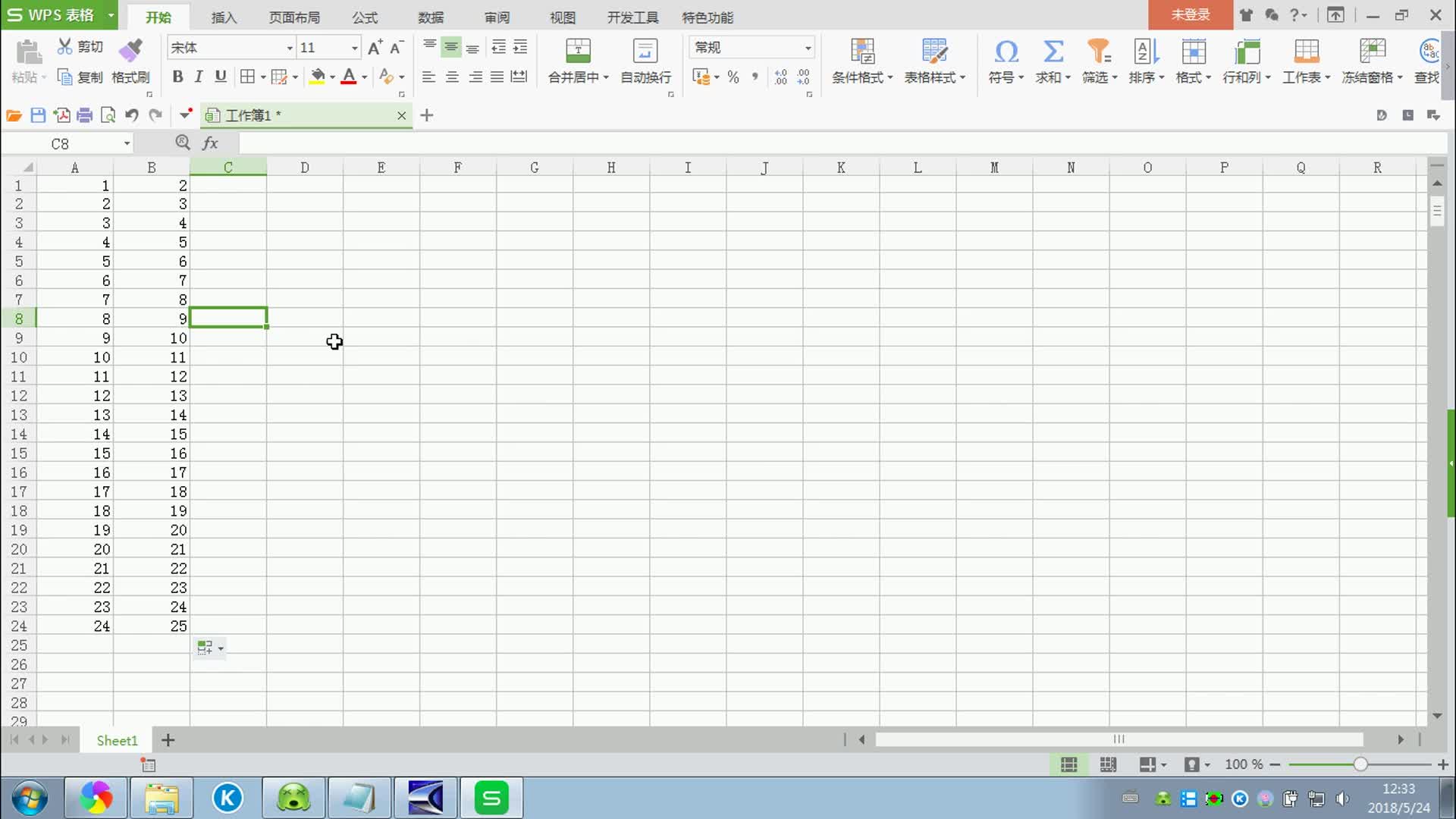Open the Conditional Formatting icon
Screen dimensions: 1456x819
pyautogui.click(x=862, y=50)
